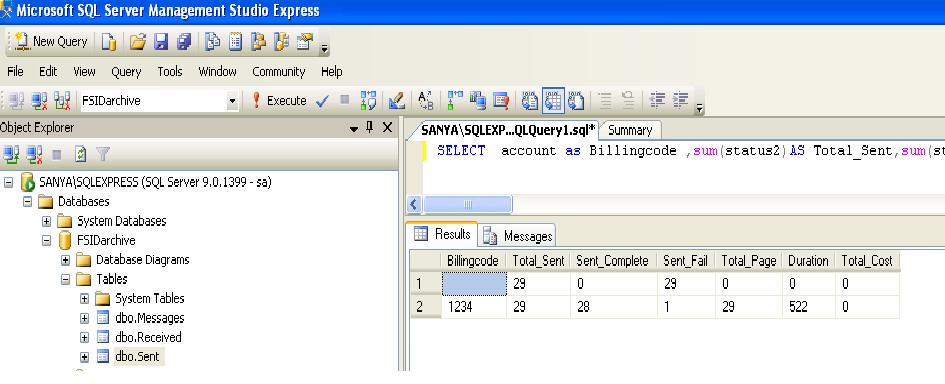
Task: Expand the System Databases folder
Action: click(x=46, y=221)
